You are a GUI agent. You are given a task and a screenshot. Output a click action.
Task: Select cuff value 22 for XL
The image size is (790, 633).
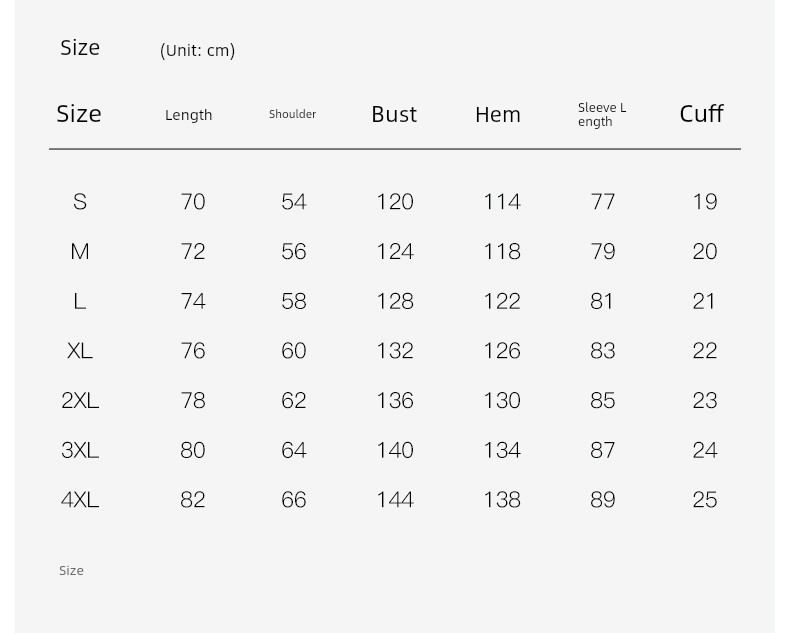coord(704,351)
